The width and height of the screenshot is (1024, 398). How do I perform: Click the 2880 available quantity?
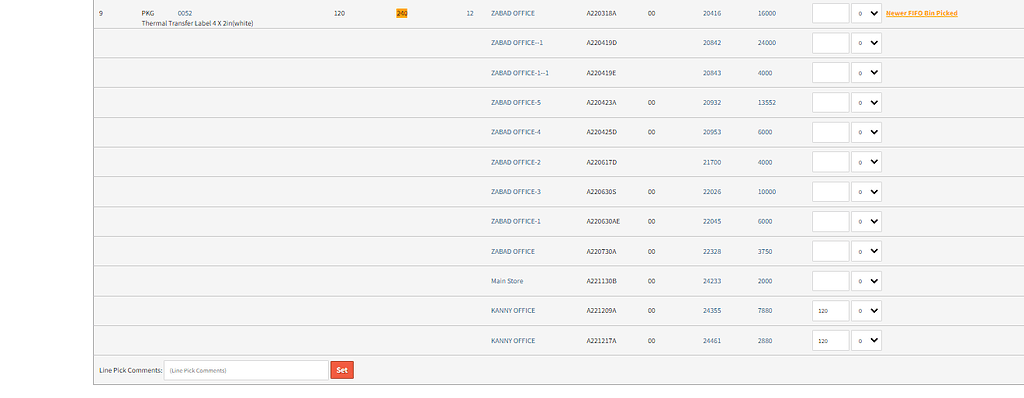(x=765, y=340)
